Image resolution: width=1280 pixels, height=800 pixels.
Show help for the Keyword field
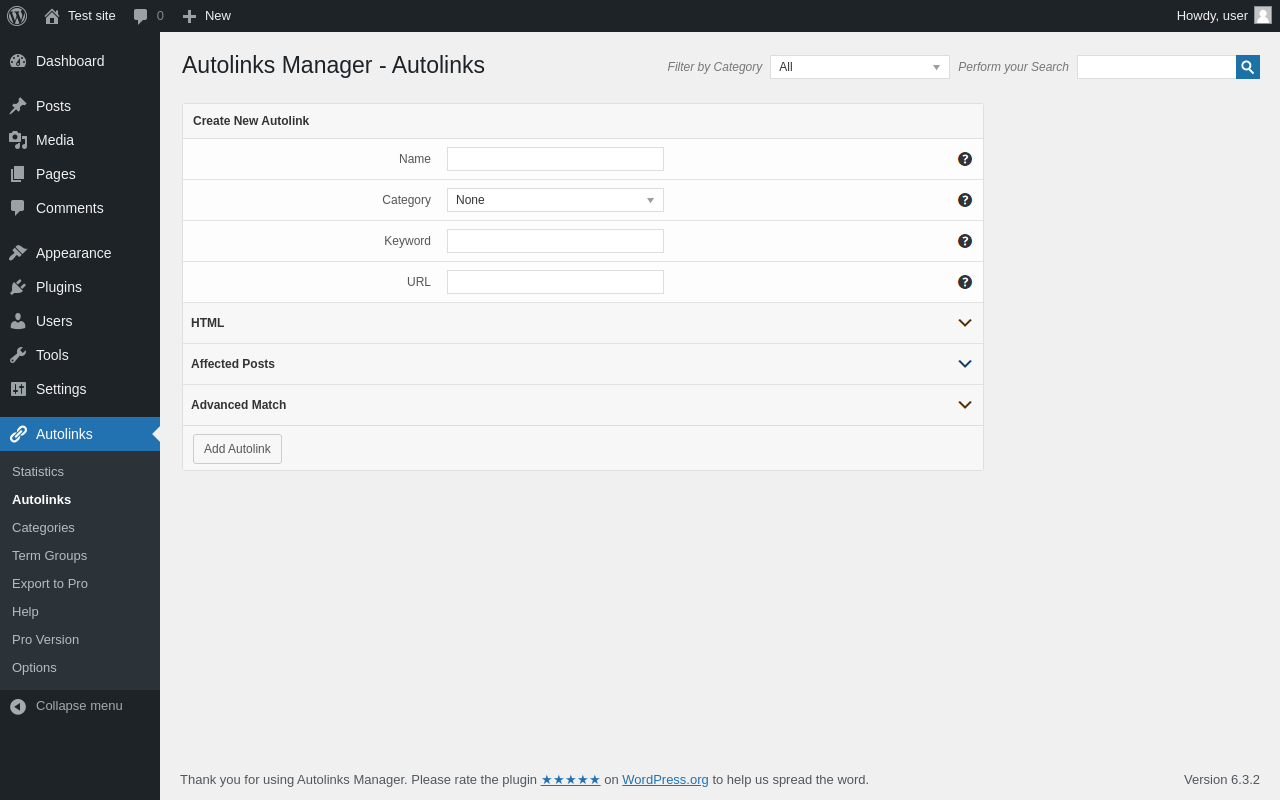point(965,241)
